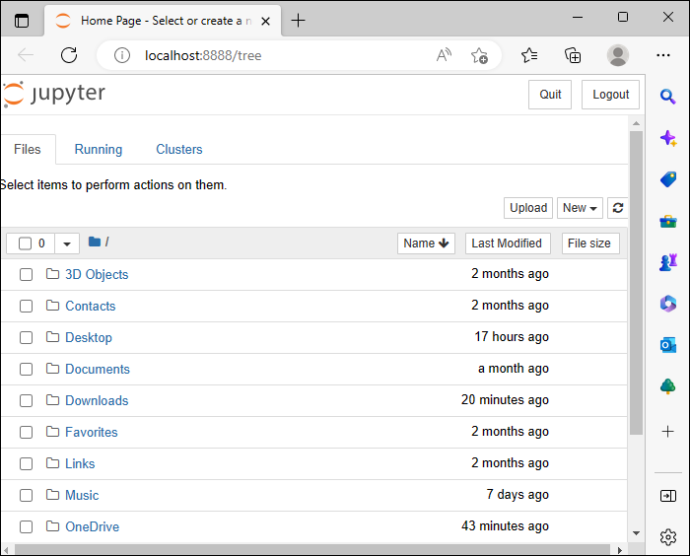Open the Shopping tag sidebar icon
The width and height of the screenshot is (690, 556).
pos(668,180)
